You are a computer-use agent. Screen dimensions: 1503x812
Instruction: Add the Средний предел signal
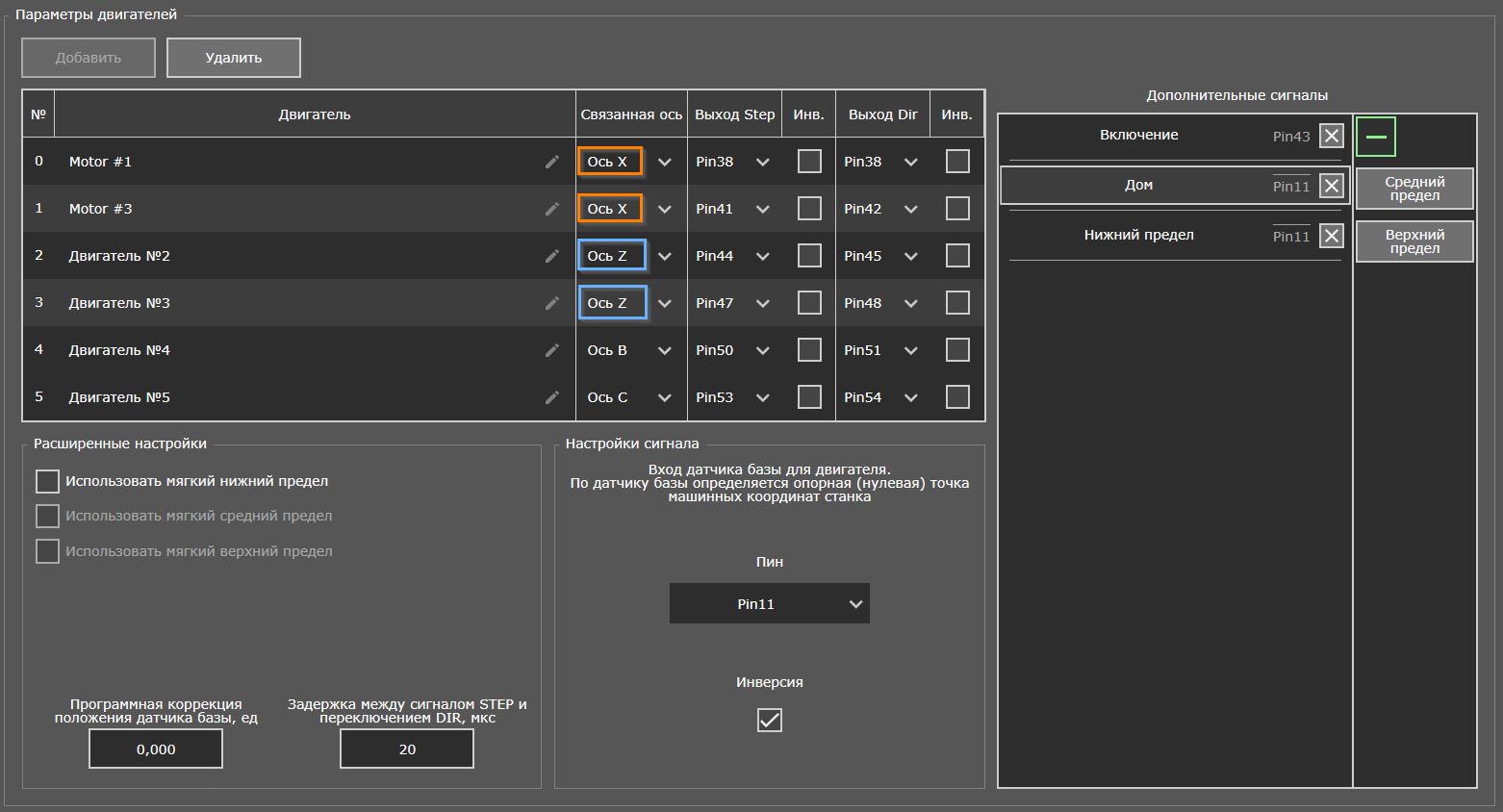(x=1414, y=189)
